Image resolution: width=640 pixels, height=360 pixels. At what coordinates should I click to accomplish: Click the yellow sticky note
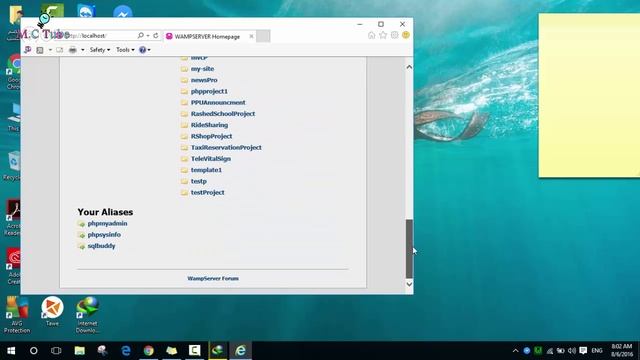pyautogui.click(x=589, y=96)
